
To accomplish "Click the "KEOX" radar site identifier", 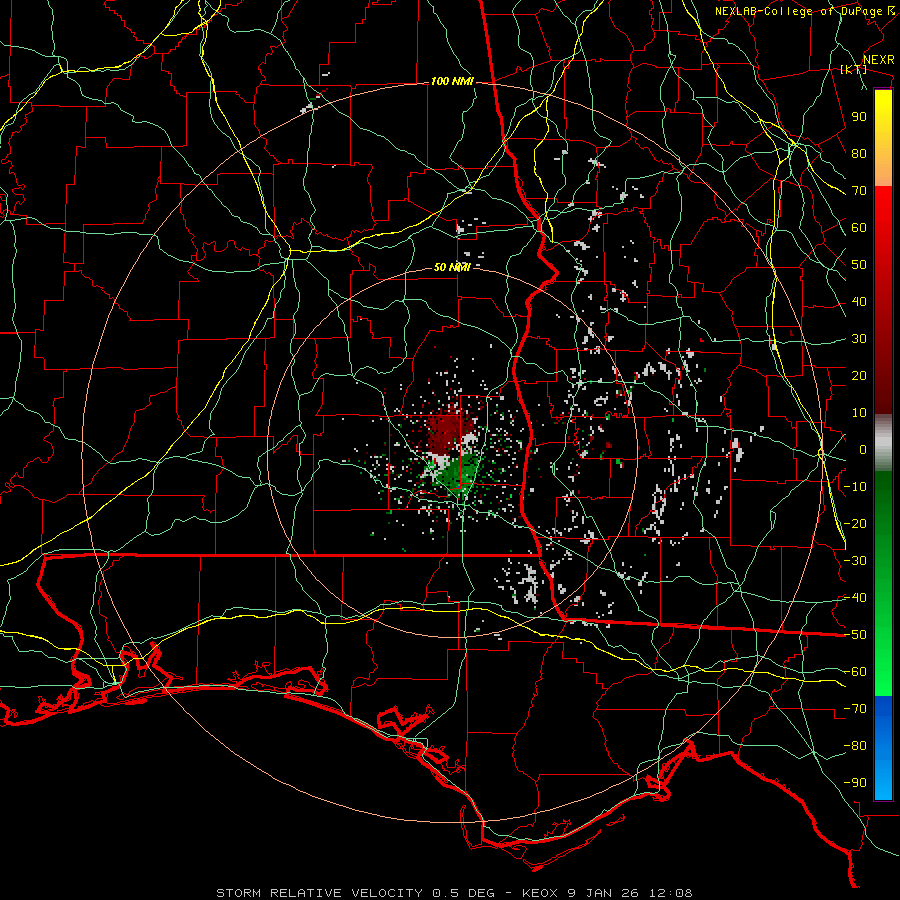I will tap(540, 893).
